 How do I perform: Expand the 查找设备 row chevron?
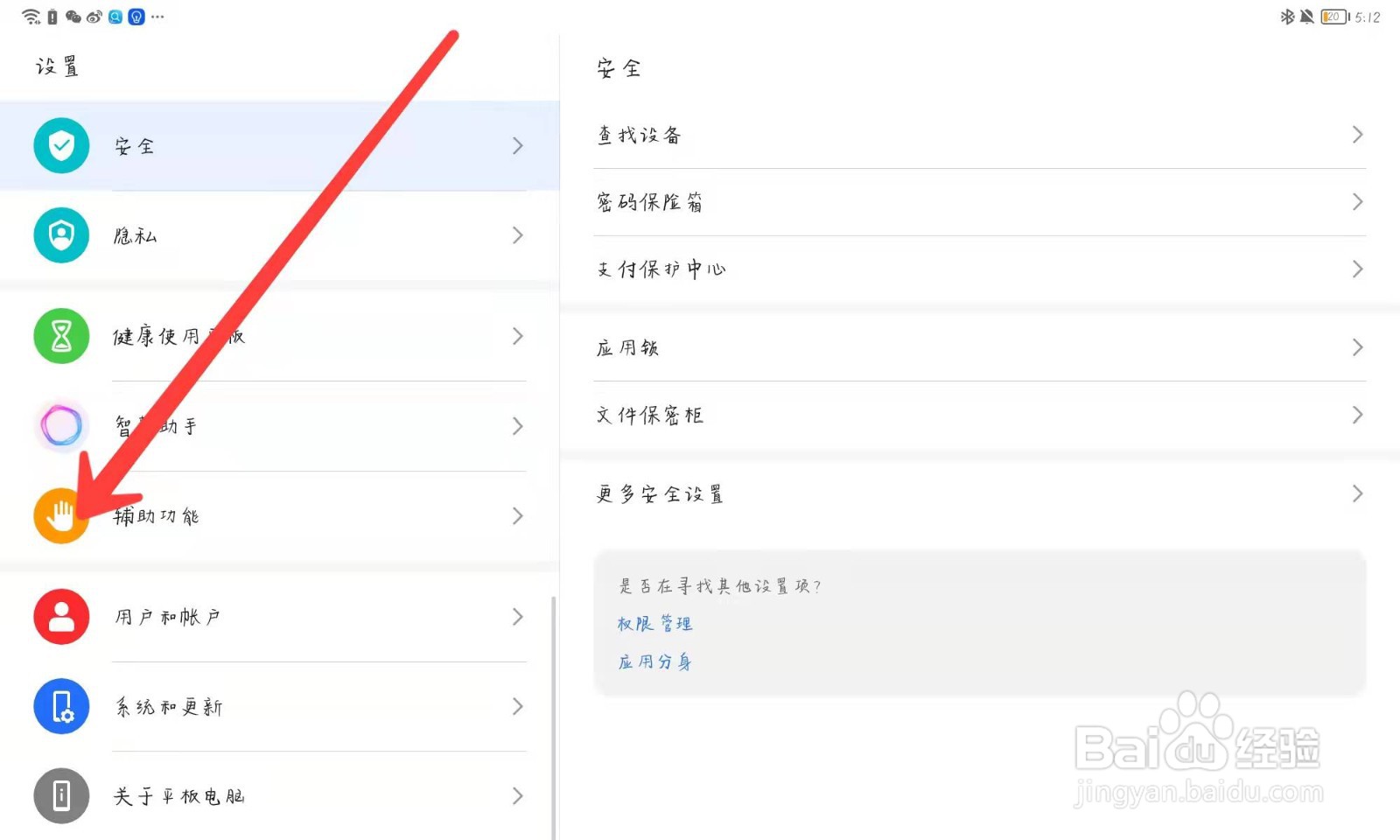tap(1357, 135)
